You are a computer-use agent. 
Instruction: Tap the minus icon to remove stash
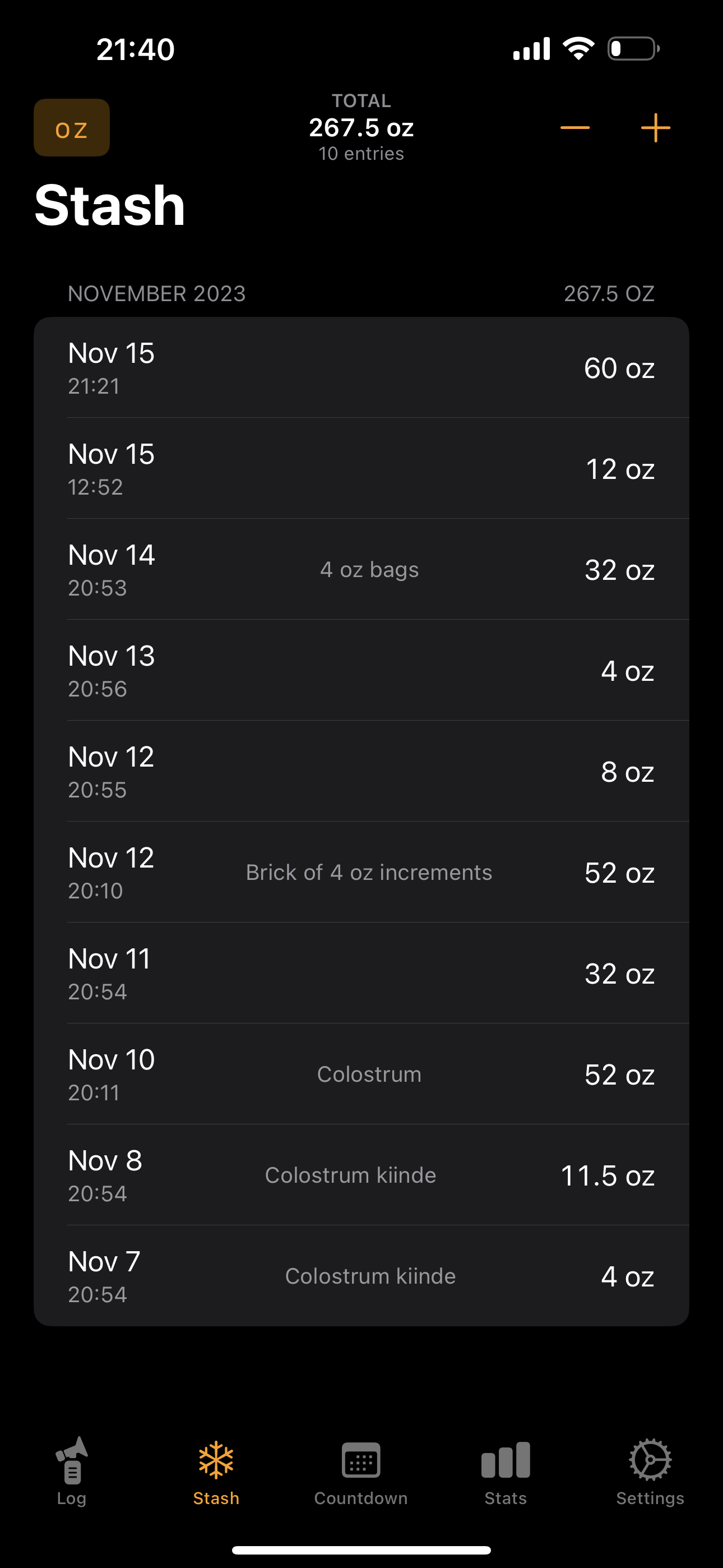574,128
